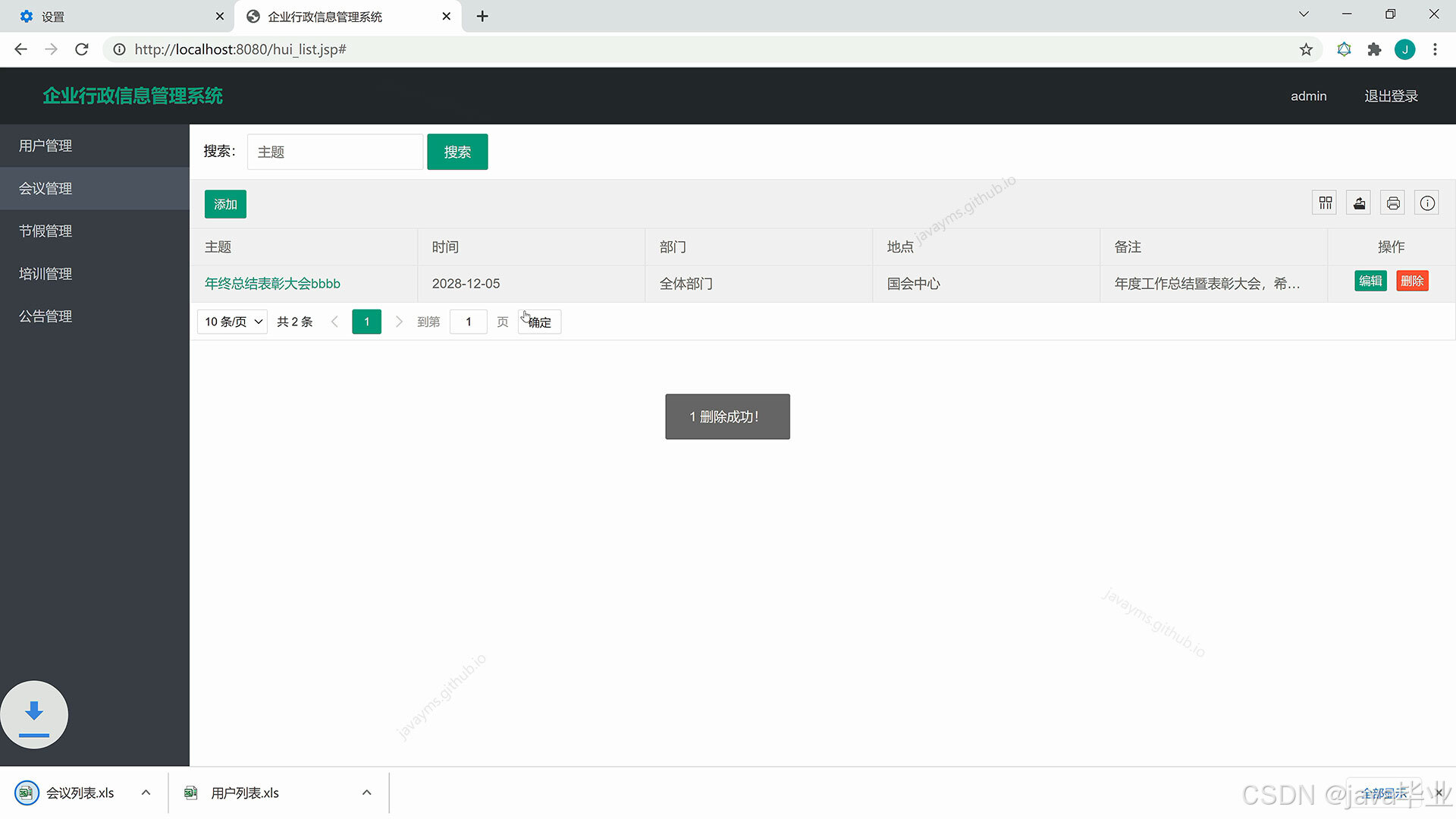Click 退出登录 link
This screenshot has width=1456, height=819.
click(x=1391, y=96)
